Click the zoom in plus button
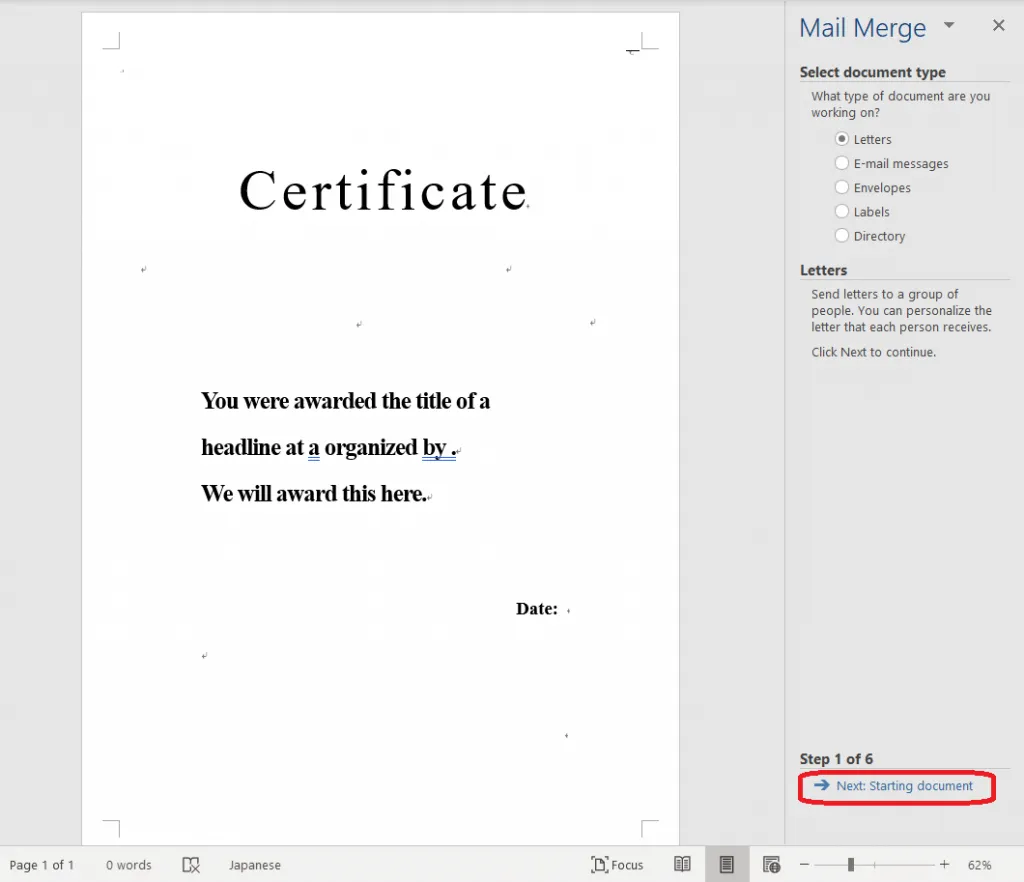The image size is (1024, 882). pos(944,865)
